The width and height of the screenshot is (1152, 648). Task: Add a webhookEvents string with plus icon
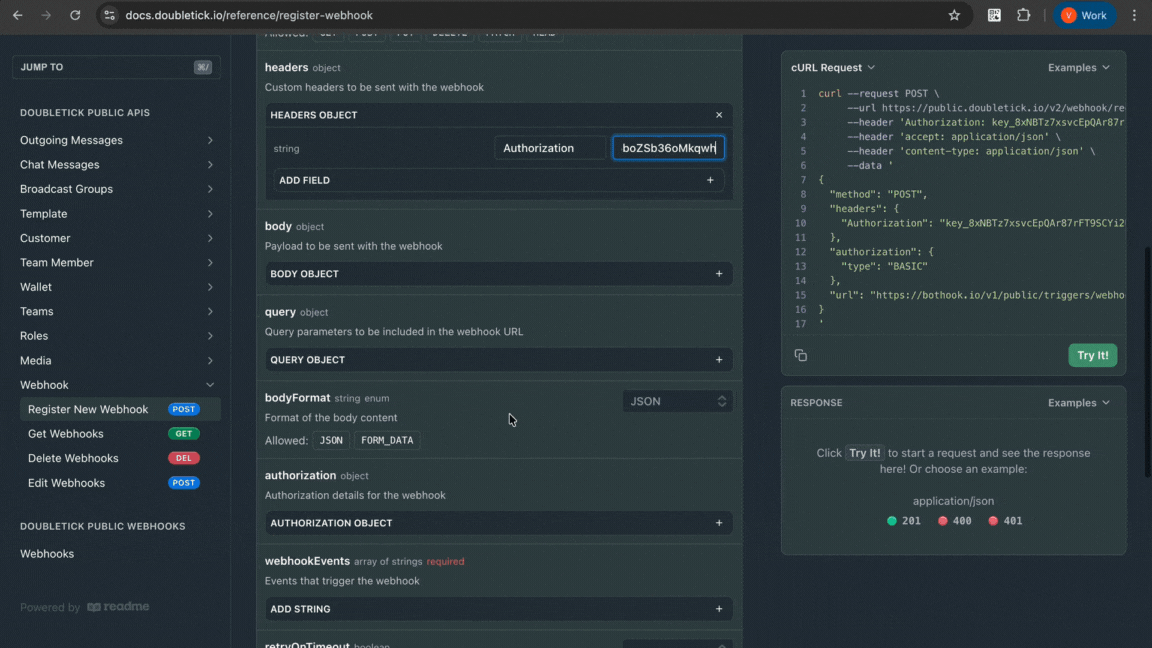(718, 609)
